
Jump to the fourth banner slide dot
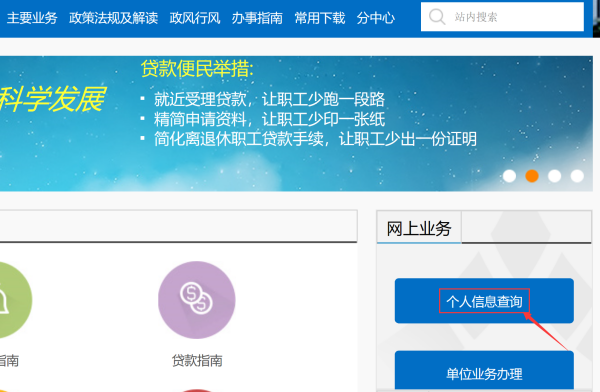(577, 176)
